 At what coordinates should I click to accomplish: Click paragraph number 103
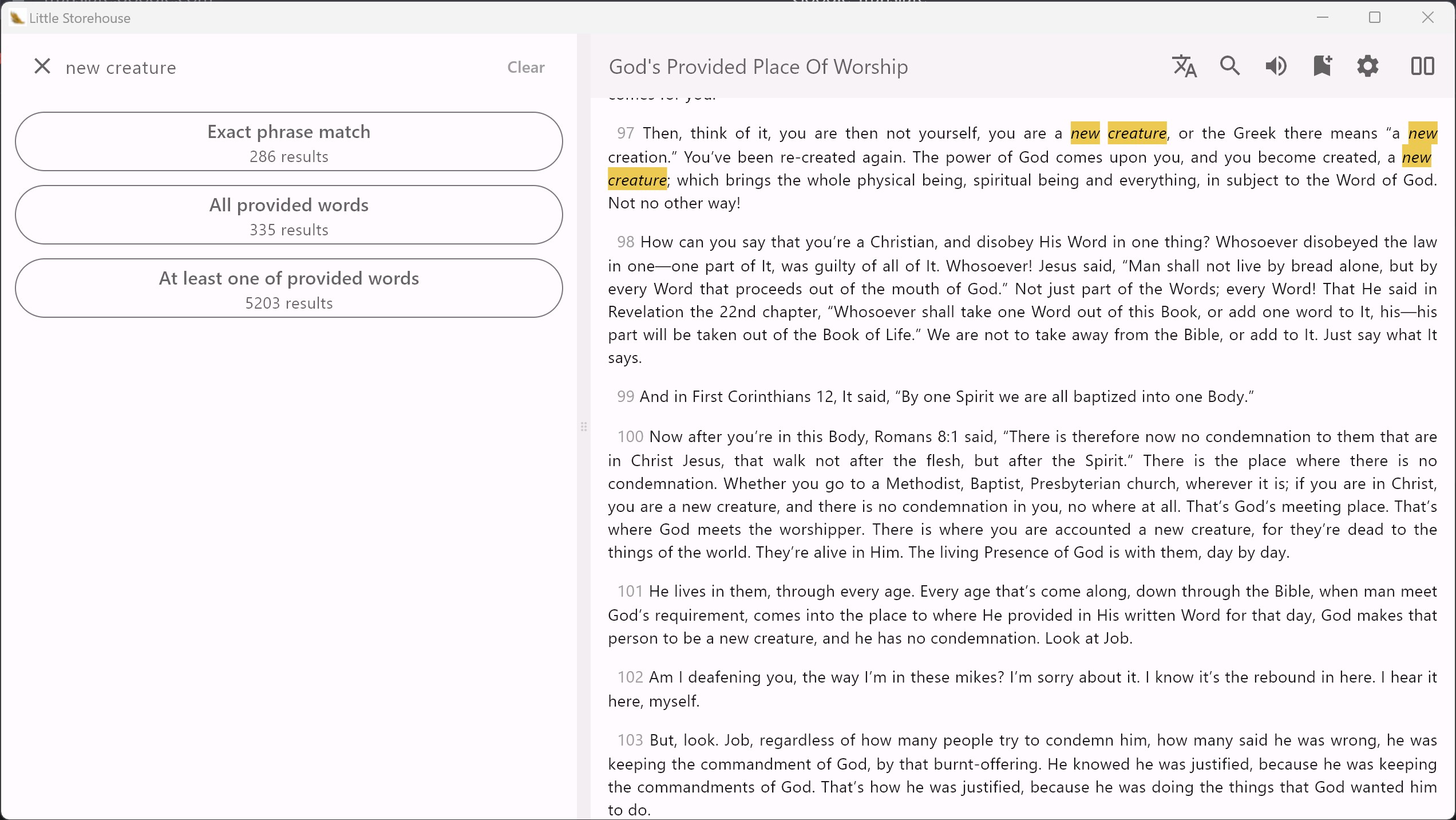click(x=630, y=740)
